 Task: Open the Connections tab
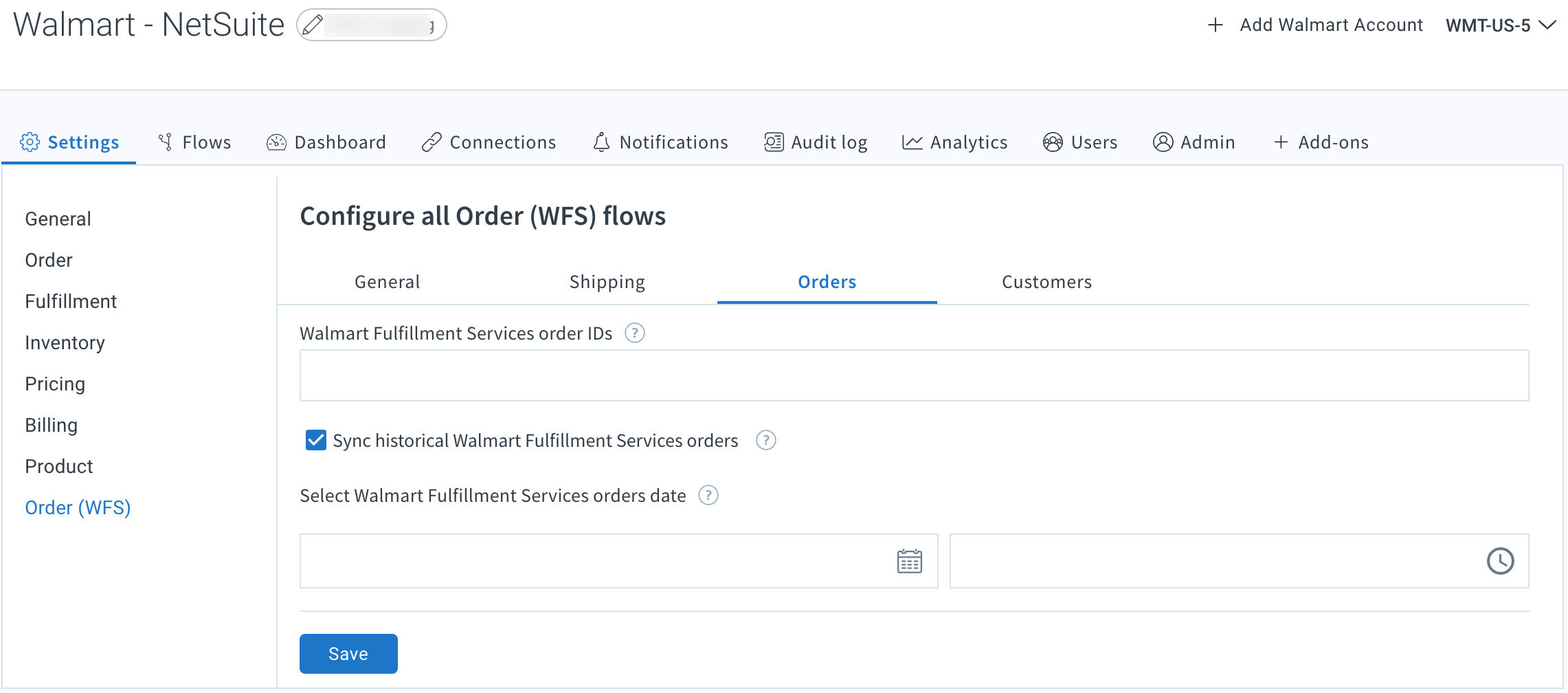point(489,142)
